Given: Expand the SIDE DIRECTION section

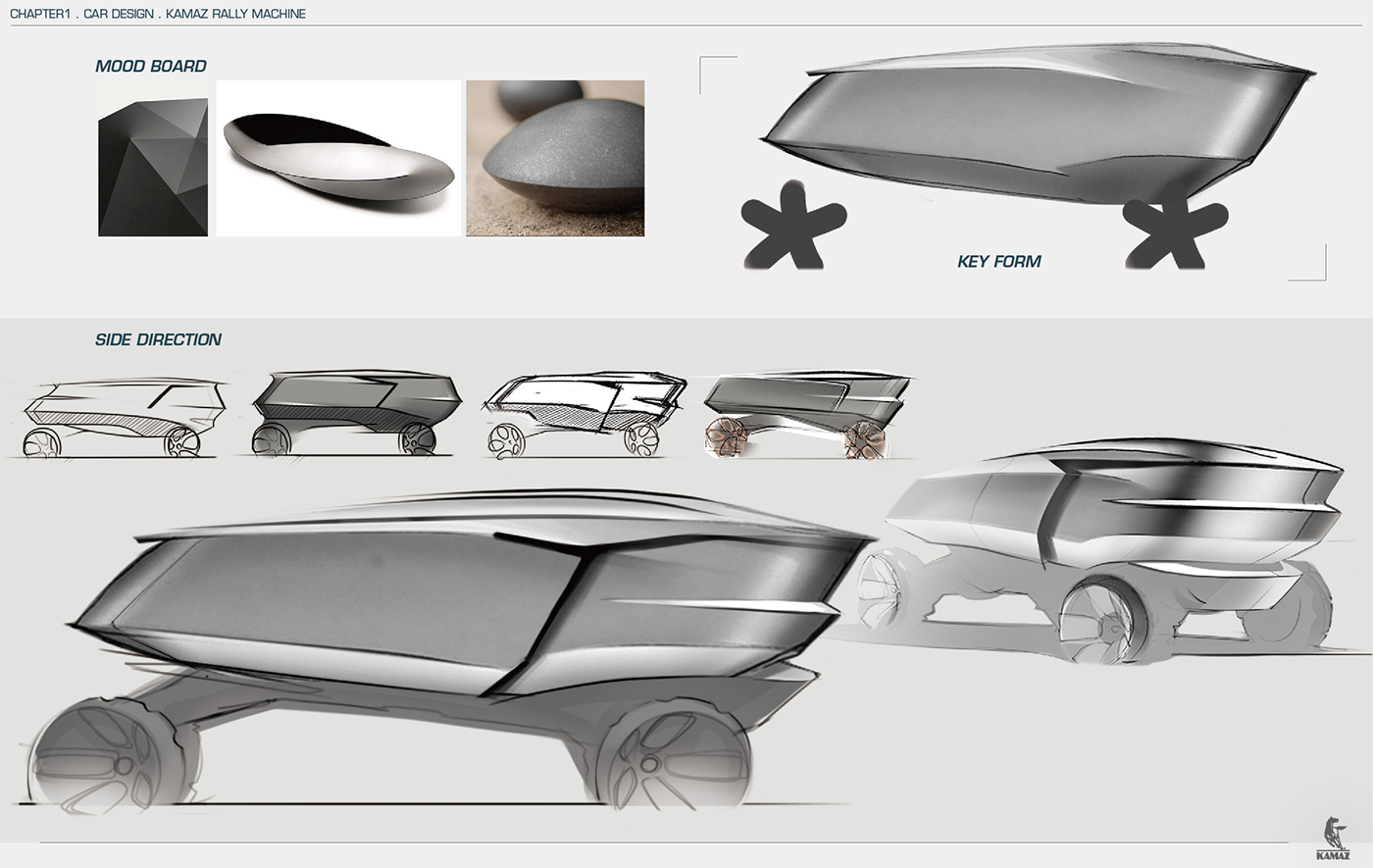Looking at the screenshot, I should click(x=158, y=339).
